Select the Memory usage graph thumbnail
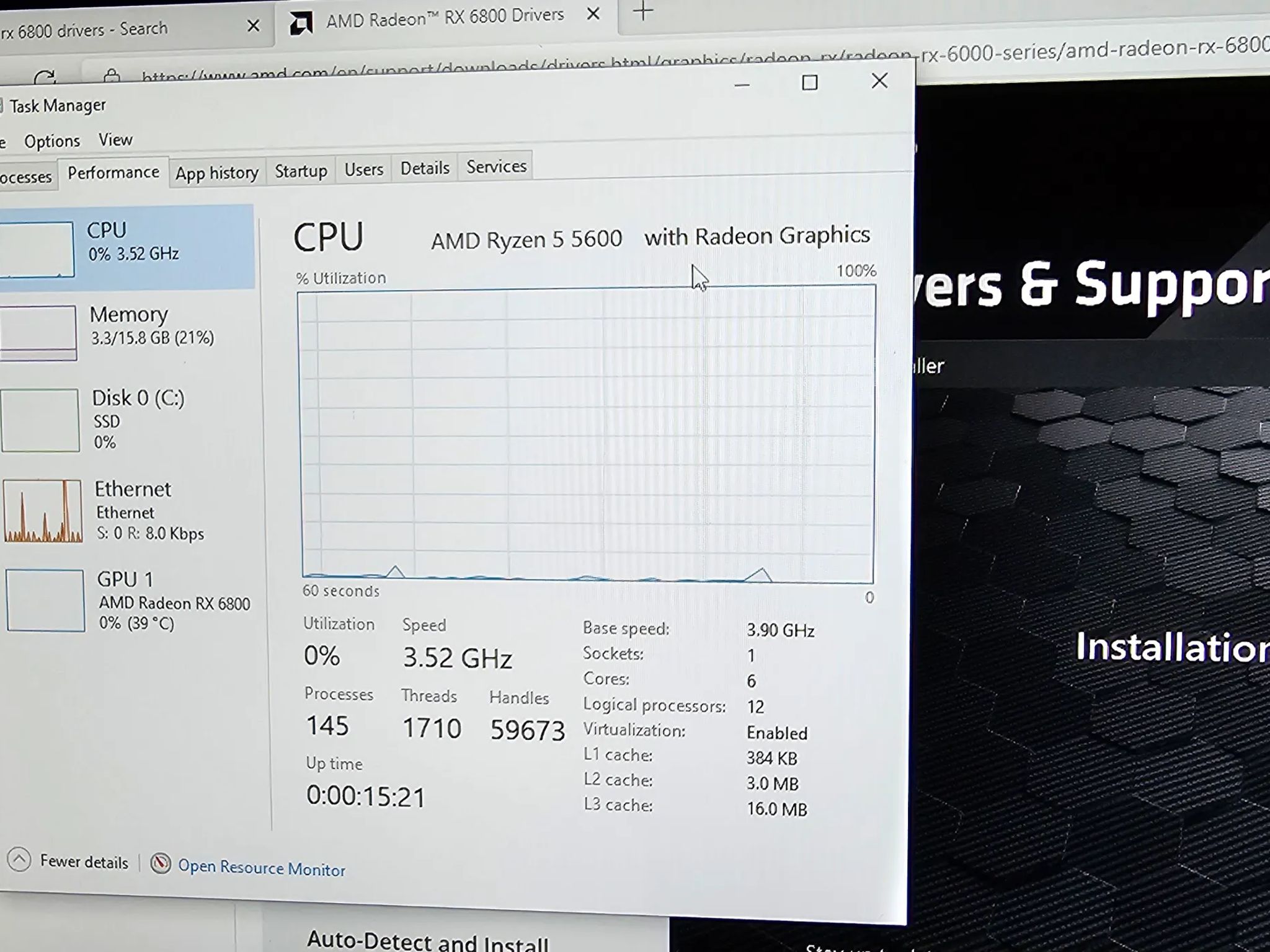Viewport: 1270px width, 952px height. [x=38, y=333]
